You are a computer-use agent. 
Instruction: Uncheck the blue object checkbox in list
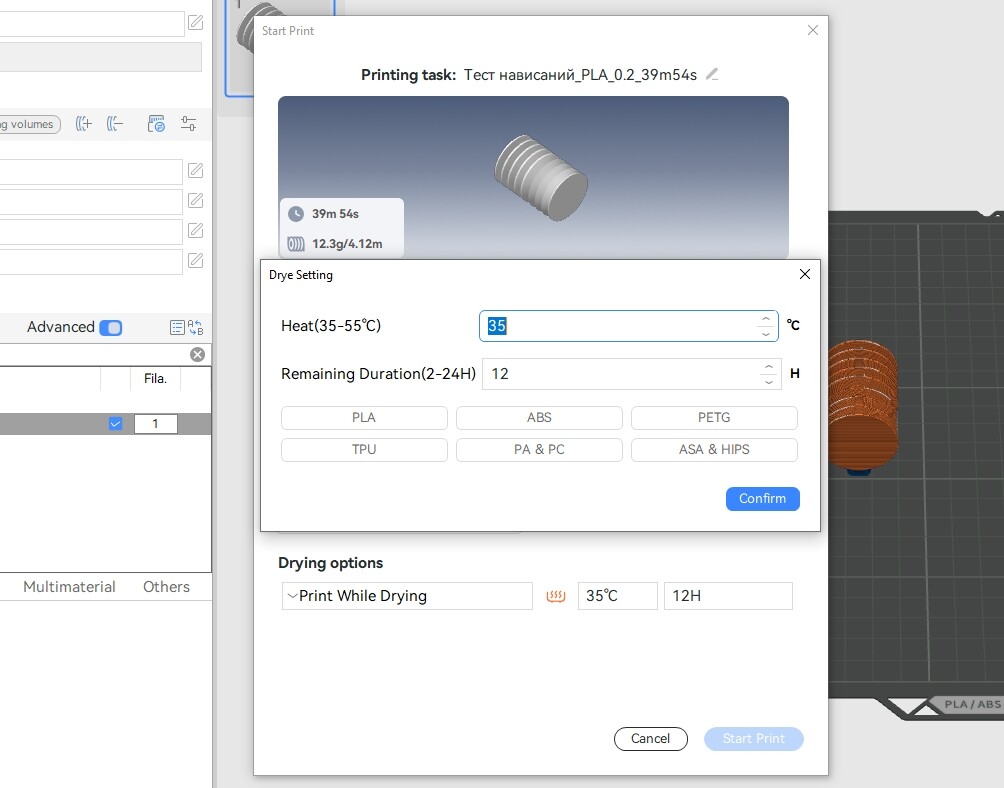115,424
